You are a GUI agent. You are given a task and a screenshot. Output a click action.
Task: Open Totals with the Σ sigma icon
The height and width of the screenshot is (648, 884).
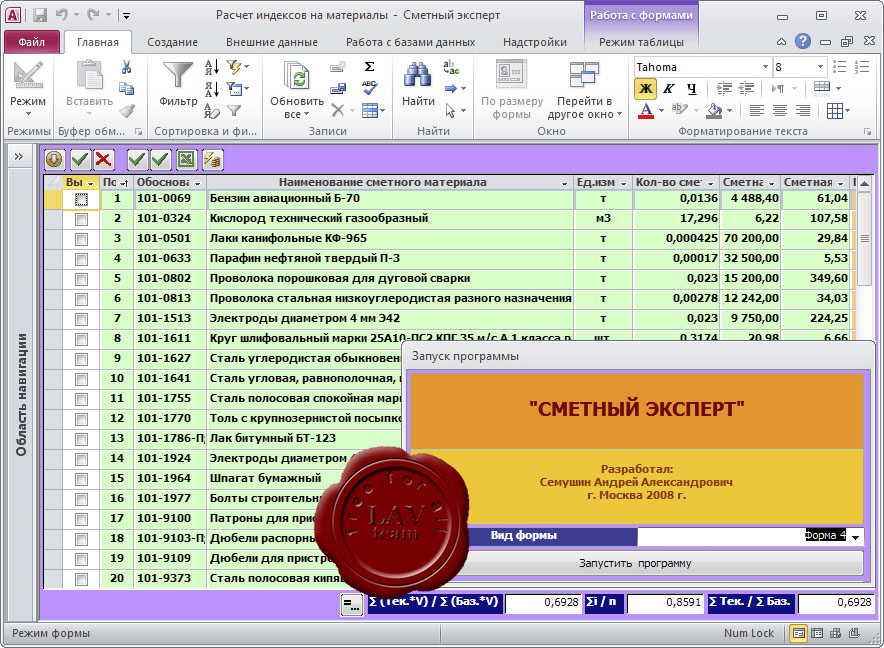point(369,67)
